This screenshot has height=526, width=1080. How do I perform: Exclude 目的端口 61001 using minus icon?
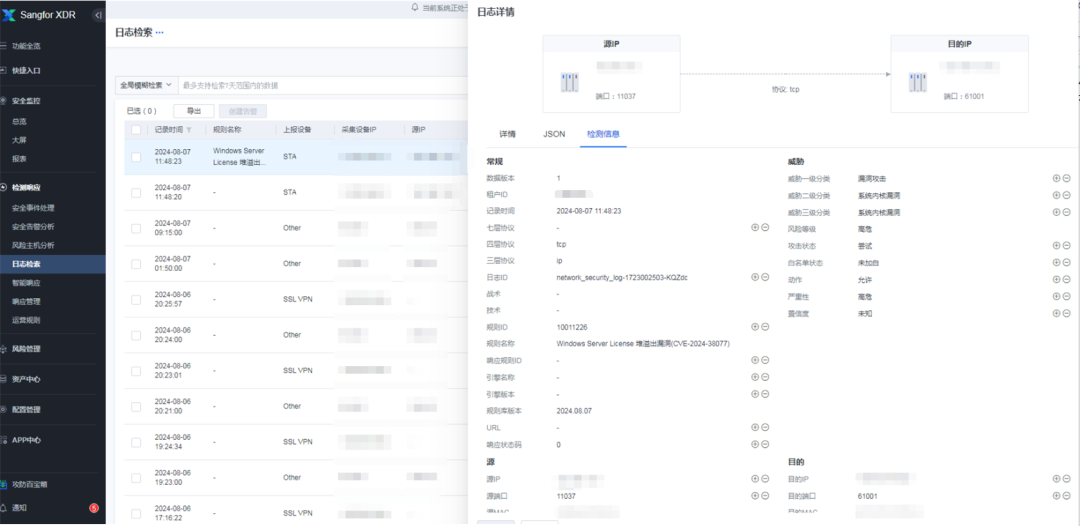pyautogui.click(x=1066, y=495)
